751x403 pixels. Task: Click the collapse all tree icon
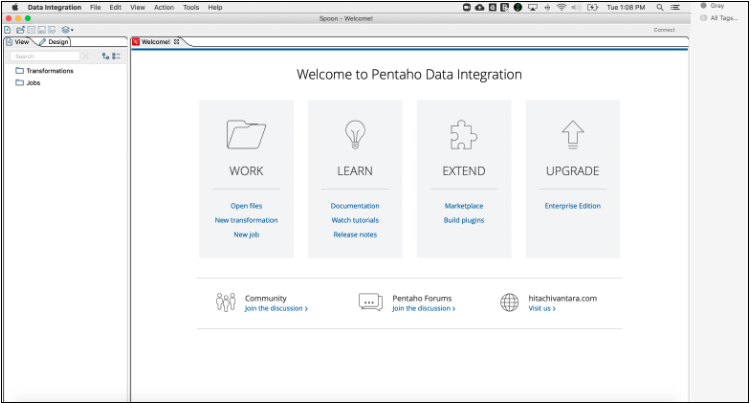(x=117, y=57)
